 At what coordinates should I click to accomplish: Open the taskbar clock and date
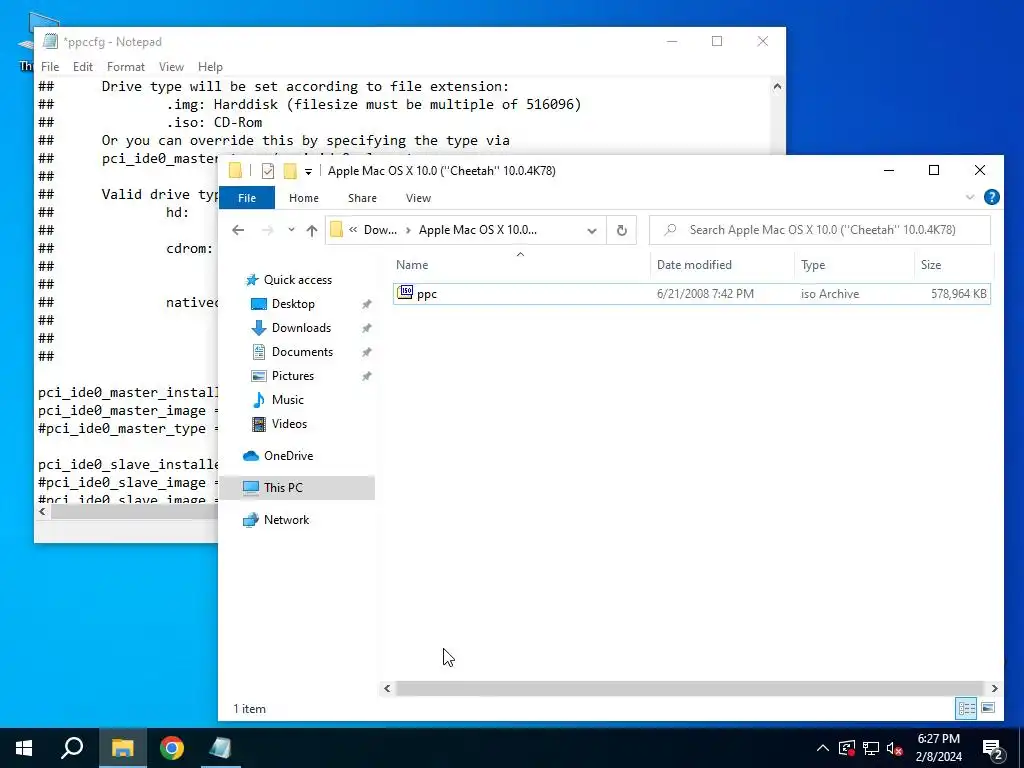coord(938,748)
